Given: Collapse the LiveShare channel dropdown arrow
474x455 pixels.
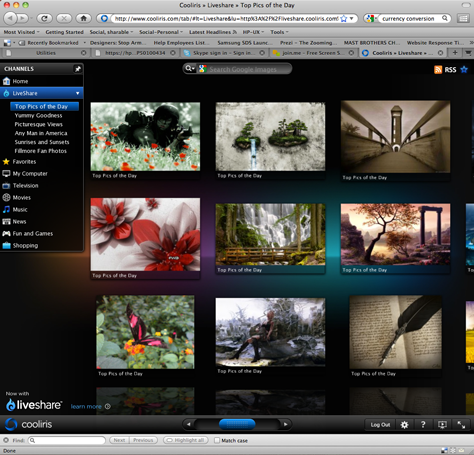Looking at the screenshot, I should [x=78, y=93].
